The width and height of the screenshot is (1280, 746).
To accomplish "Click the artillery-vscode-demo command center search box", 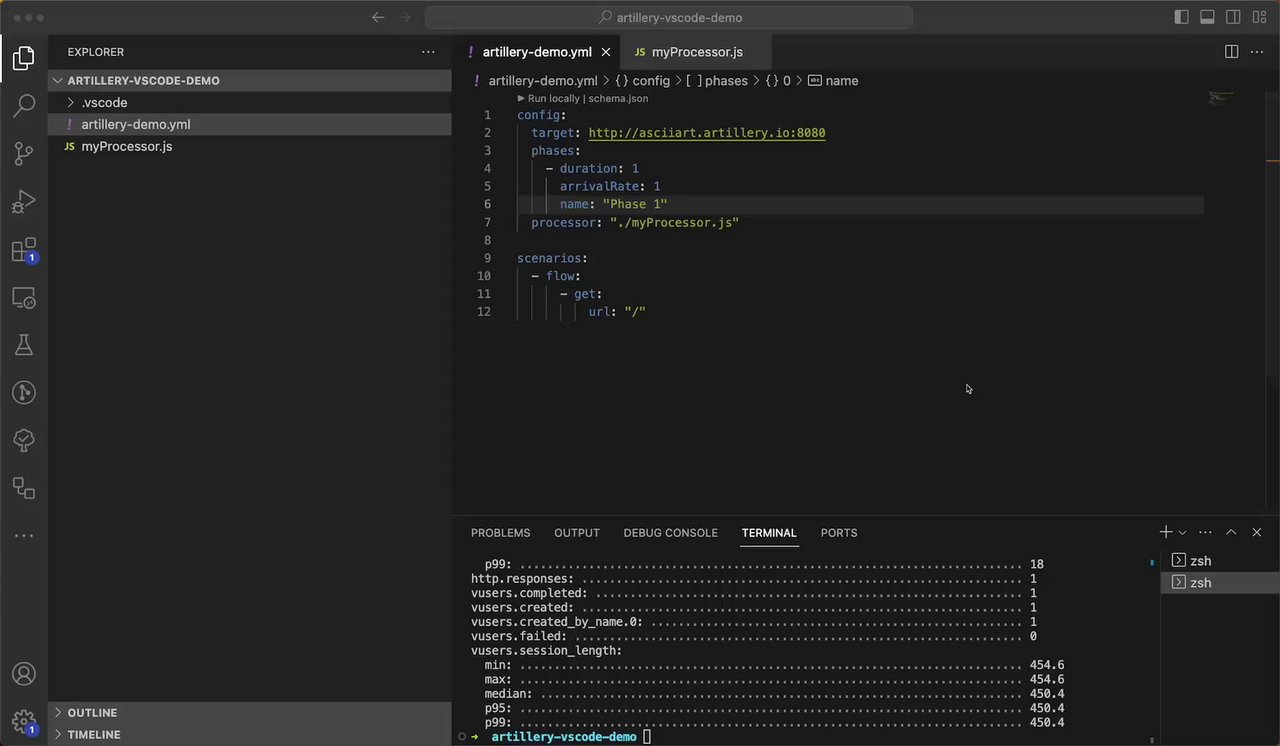I will [668, 17].
